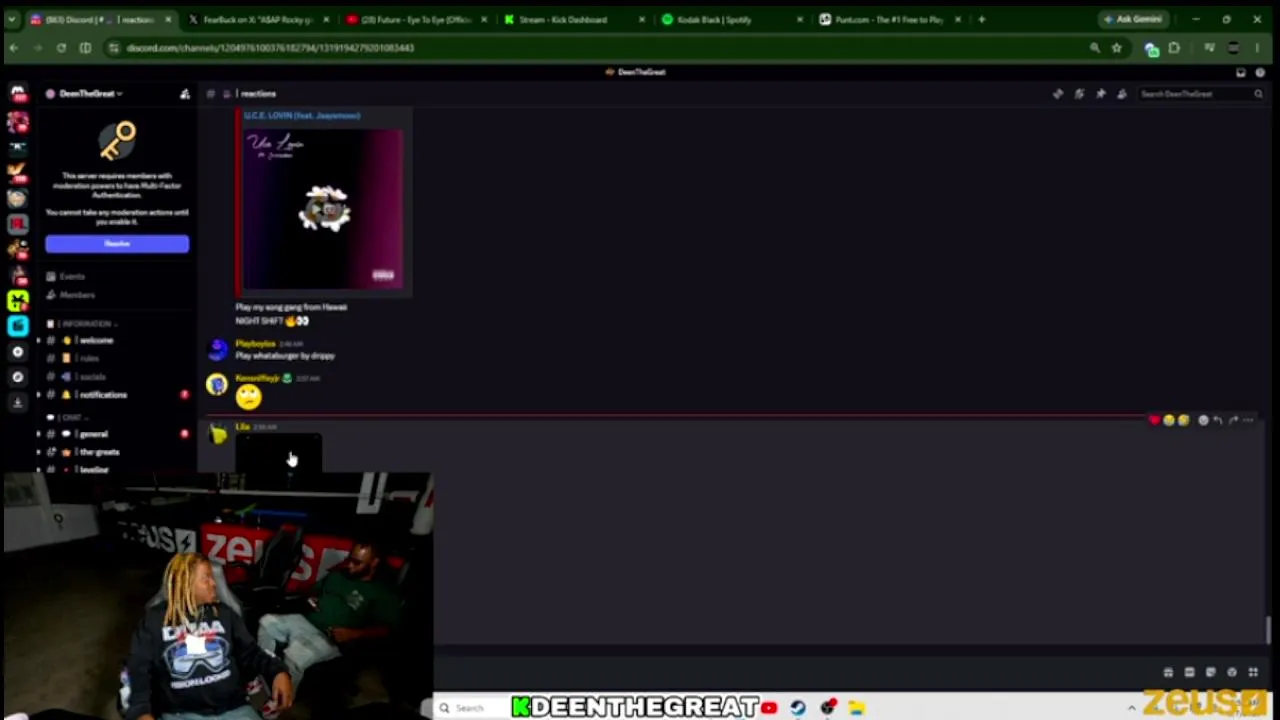This screenshot has height=720, width=1280.
Task: Open DeenTheGreat server dropdown menu
Action: (x=90, y=94)
